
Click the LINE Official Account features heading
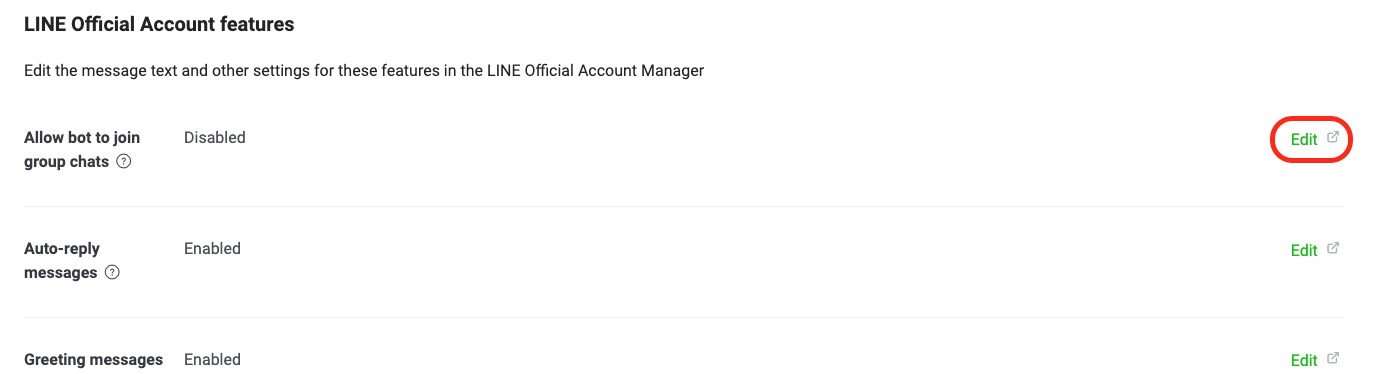[x=159, y=24]
